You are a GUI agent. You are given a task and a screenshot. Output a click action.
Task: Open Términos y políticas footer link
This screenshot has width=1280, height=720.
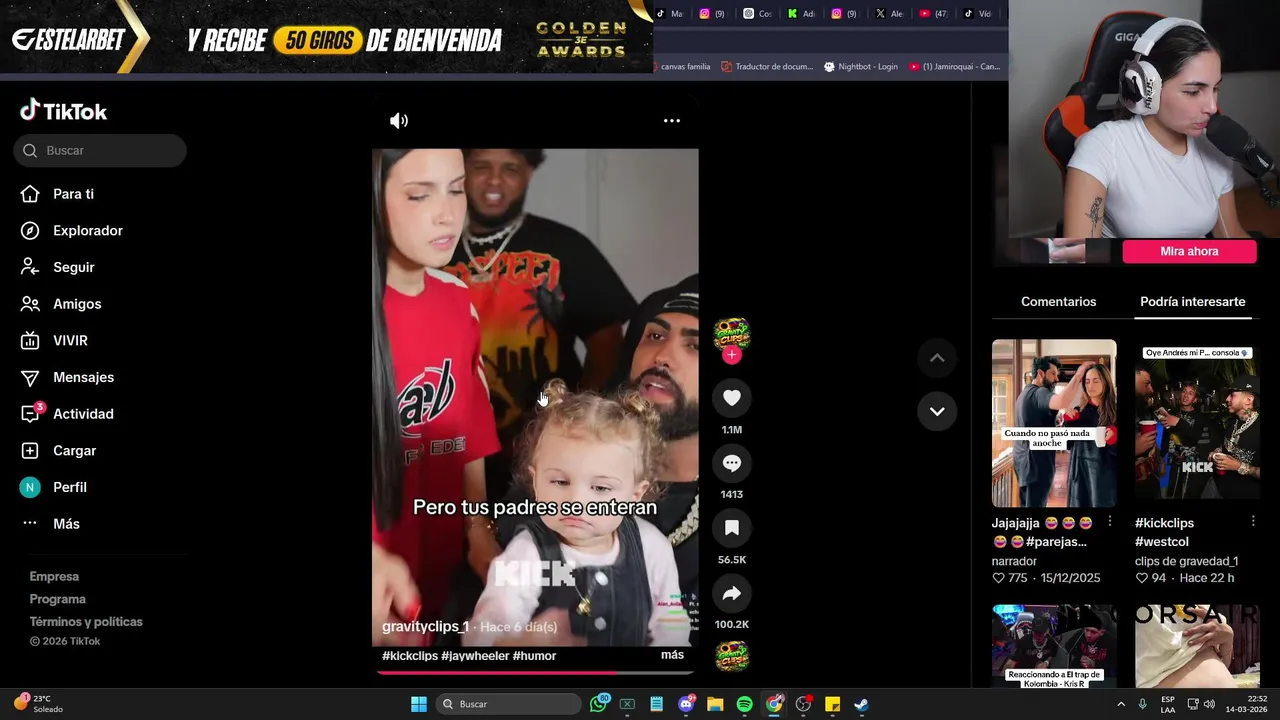coord(86,622)
